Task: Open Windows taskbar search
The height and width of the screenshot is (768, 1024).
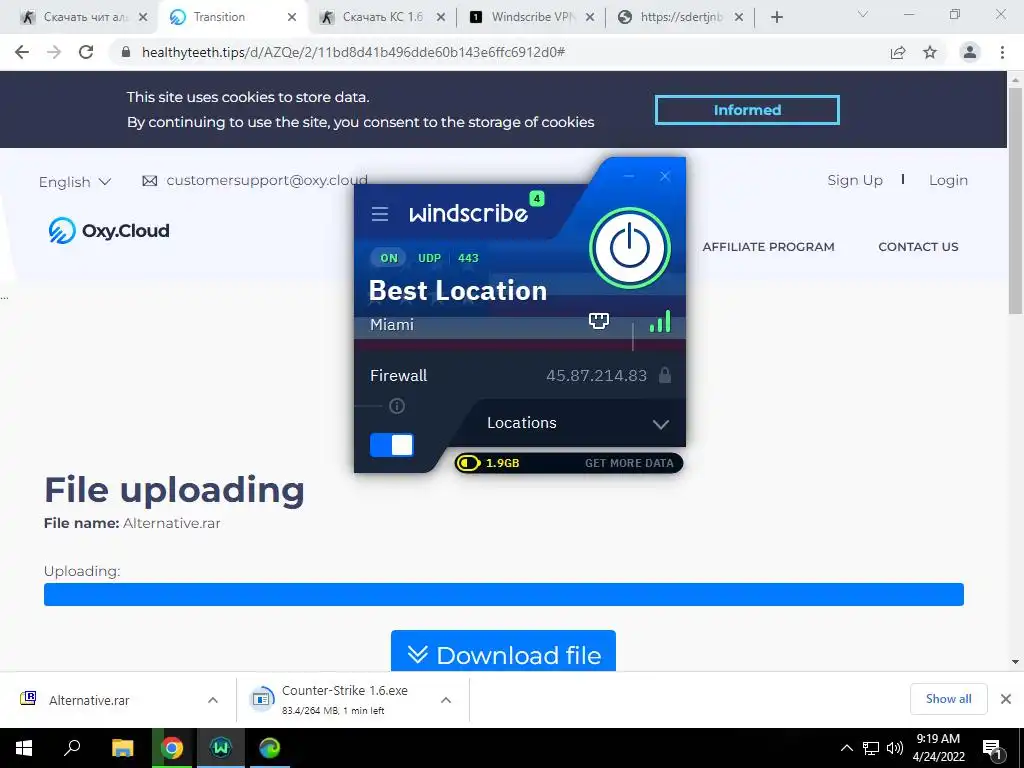Action: 72,748
